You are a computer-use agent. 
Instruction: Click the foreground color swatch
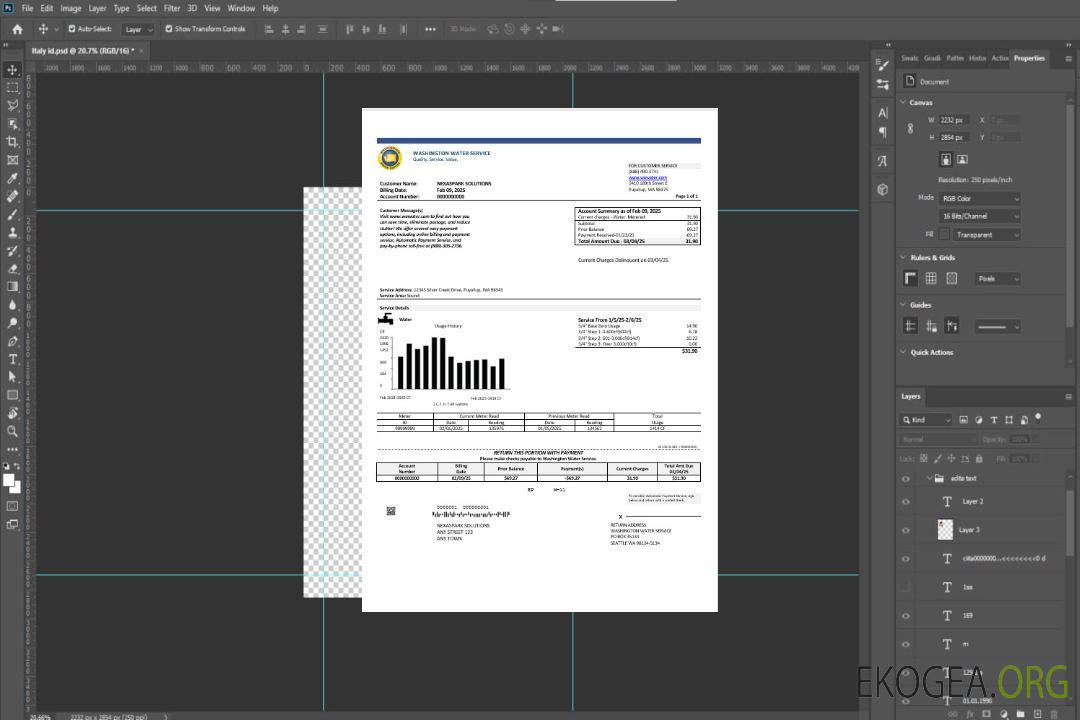[9, 480]
